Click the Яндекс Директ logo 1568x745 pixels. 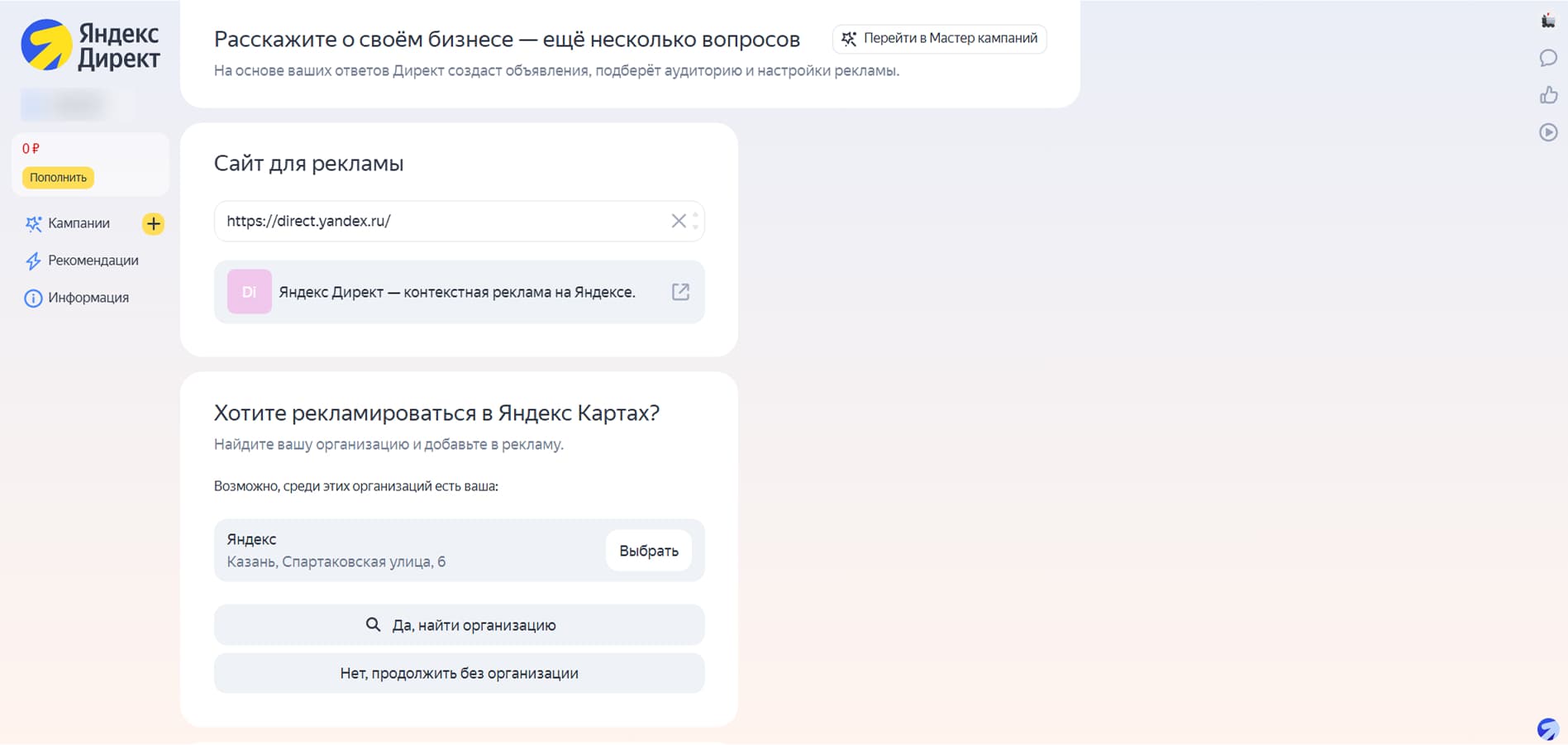tap(91, 45)
